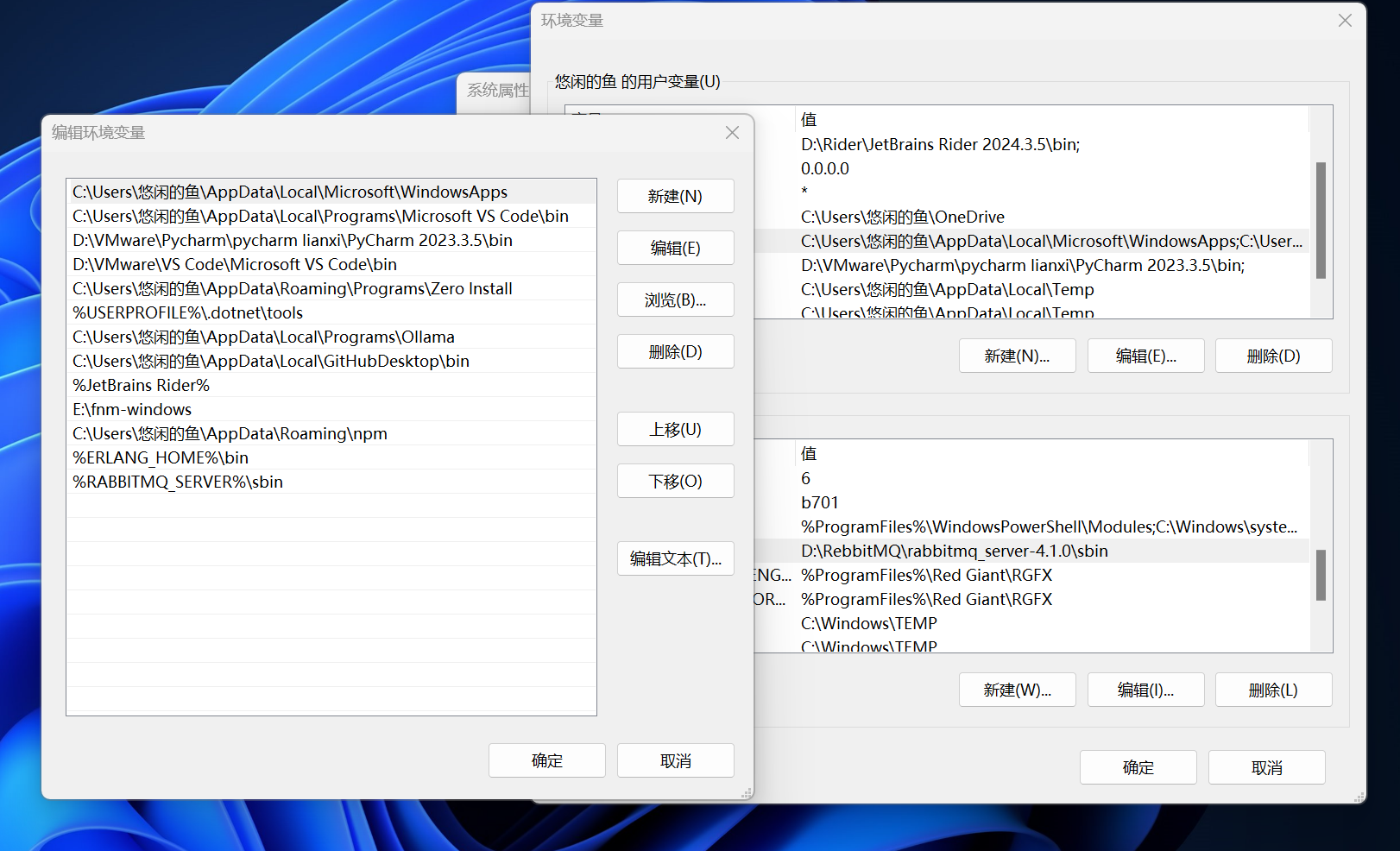The image size is (1400, 851).
Task: Click 取消 in the 环境变量 window
Action: (x=1266, y=767)
